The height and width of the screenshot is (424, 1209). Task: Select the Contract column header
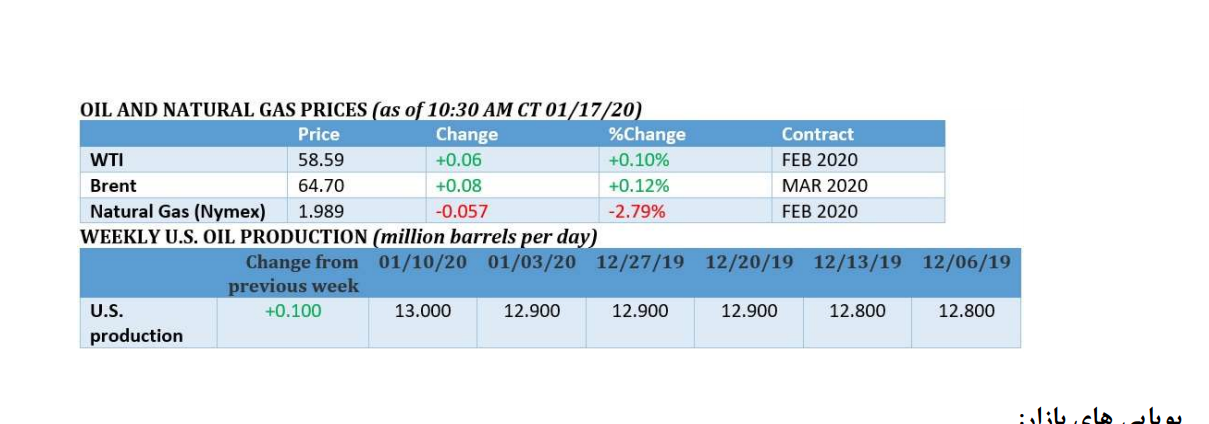click(817, 134)
